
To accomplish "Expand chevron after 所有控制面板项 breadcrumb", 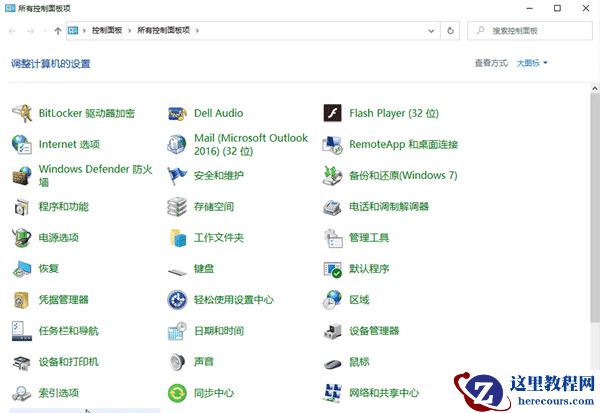I will point(197,31).
